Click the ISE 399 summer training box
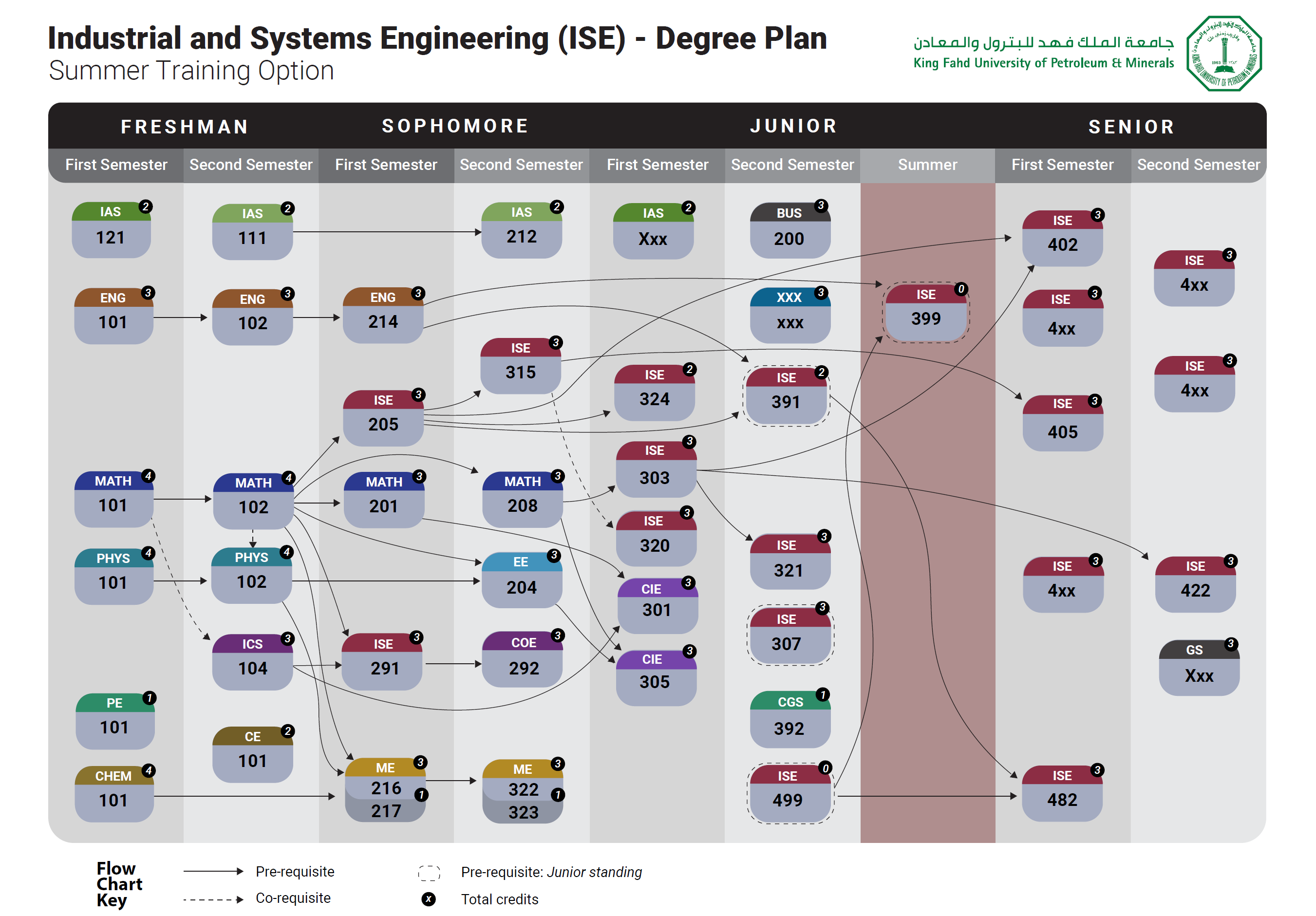 926,313
